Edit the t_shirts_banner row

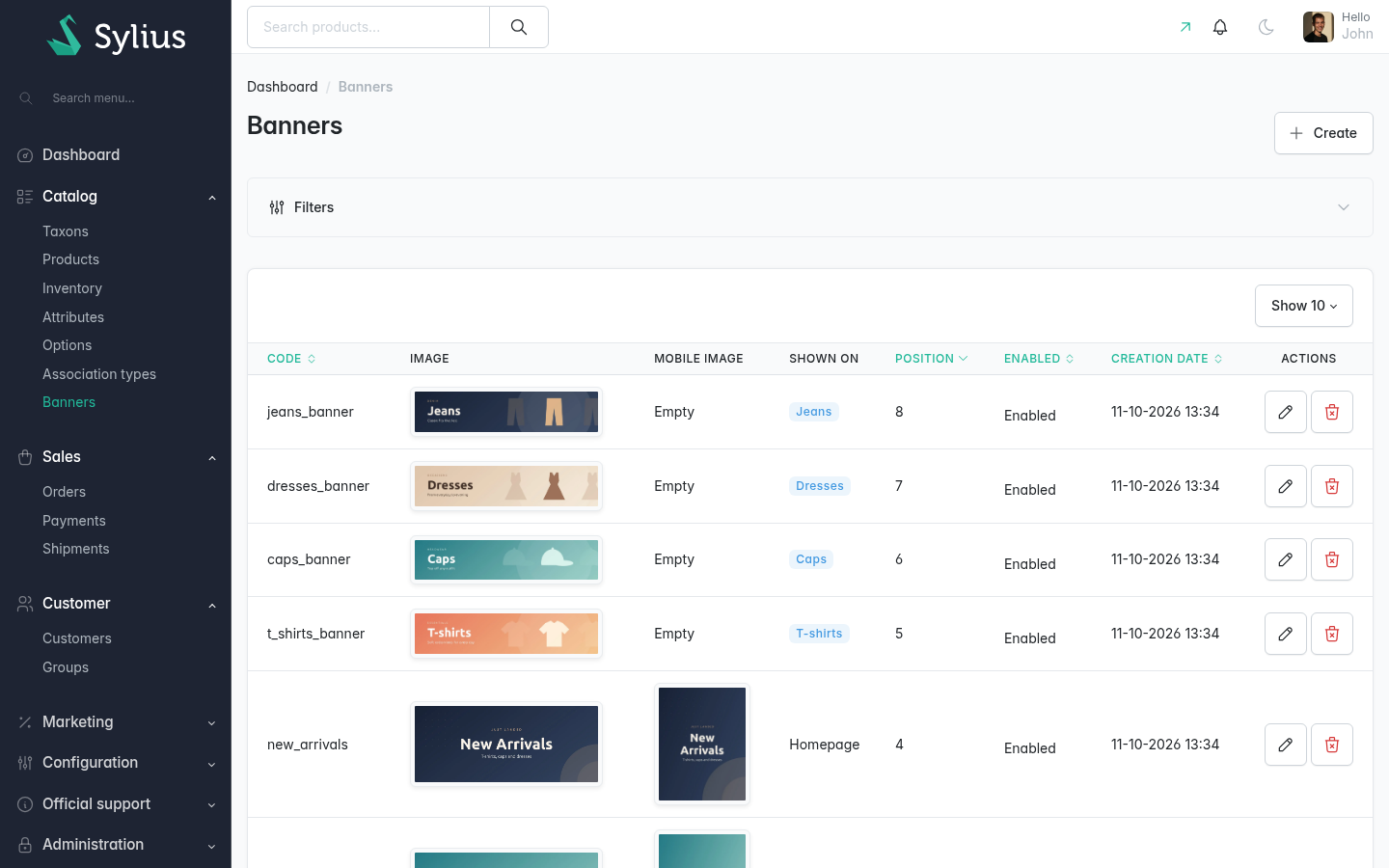pos(1286,634)
